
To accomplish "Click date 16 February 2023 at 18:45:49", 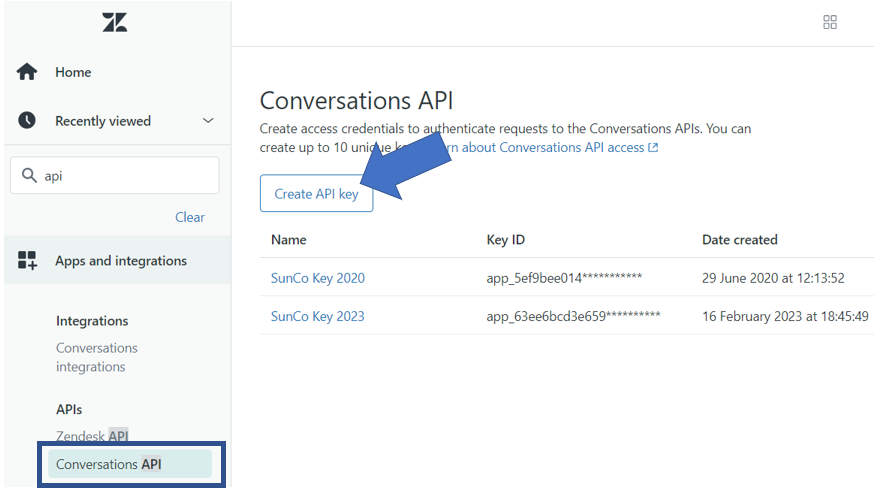I will point(785,316).
